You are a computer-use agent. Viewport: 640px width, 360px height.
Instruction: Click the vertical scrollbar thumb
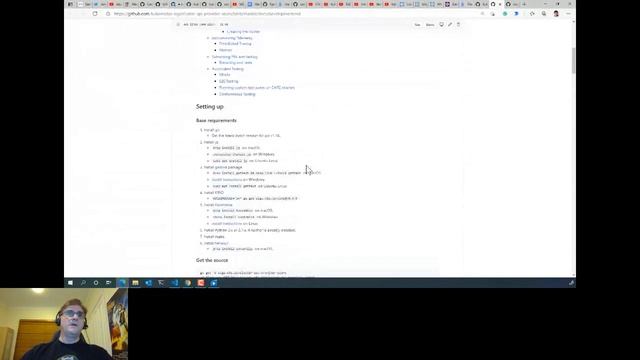click(x=573, y=60)
